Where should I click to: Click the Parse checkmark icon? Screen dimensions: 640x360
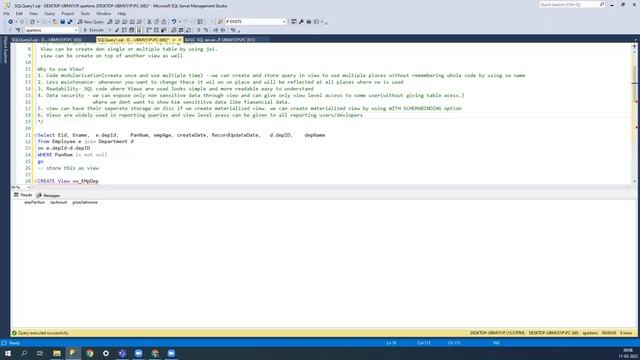(x=117, y=30)
